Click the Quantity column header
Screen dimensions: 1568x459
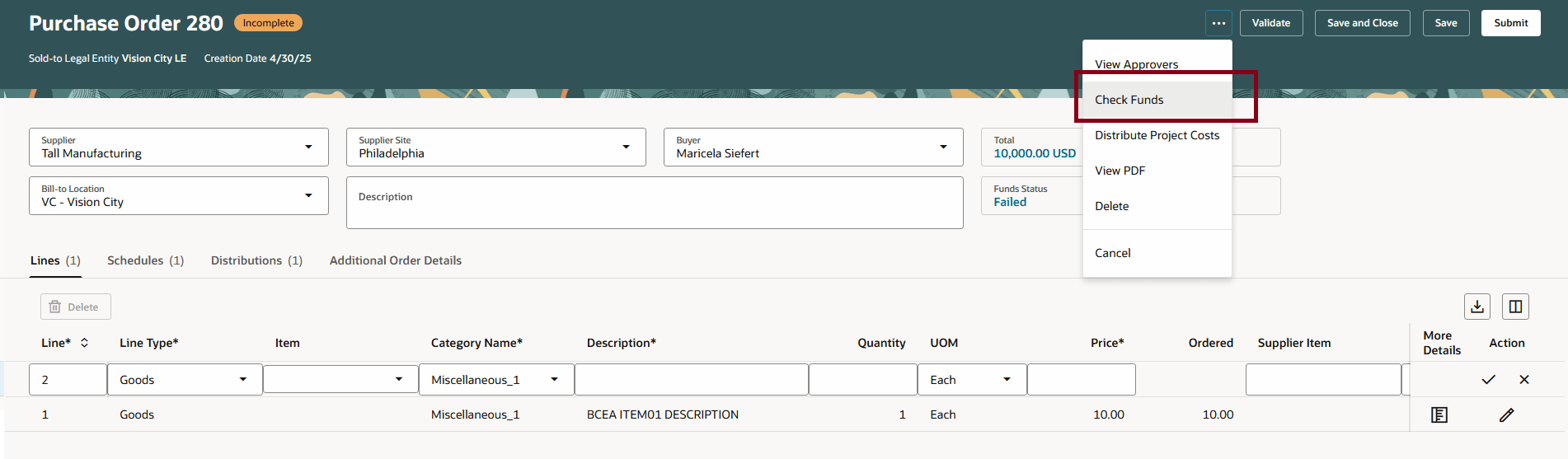tap(881, 343)
